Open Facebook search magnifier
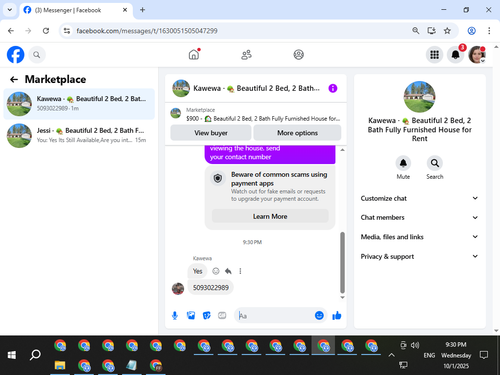 pos(37,55)
